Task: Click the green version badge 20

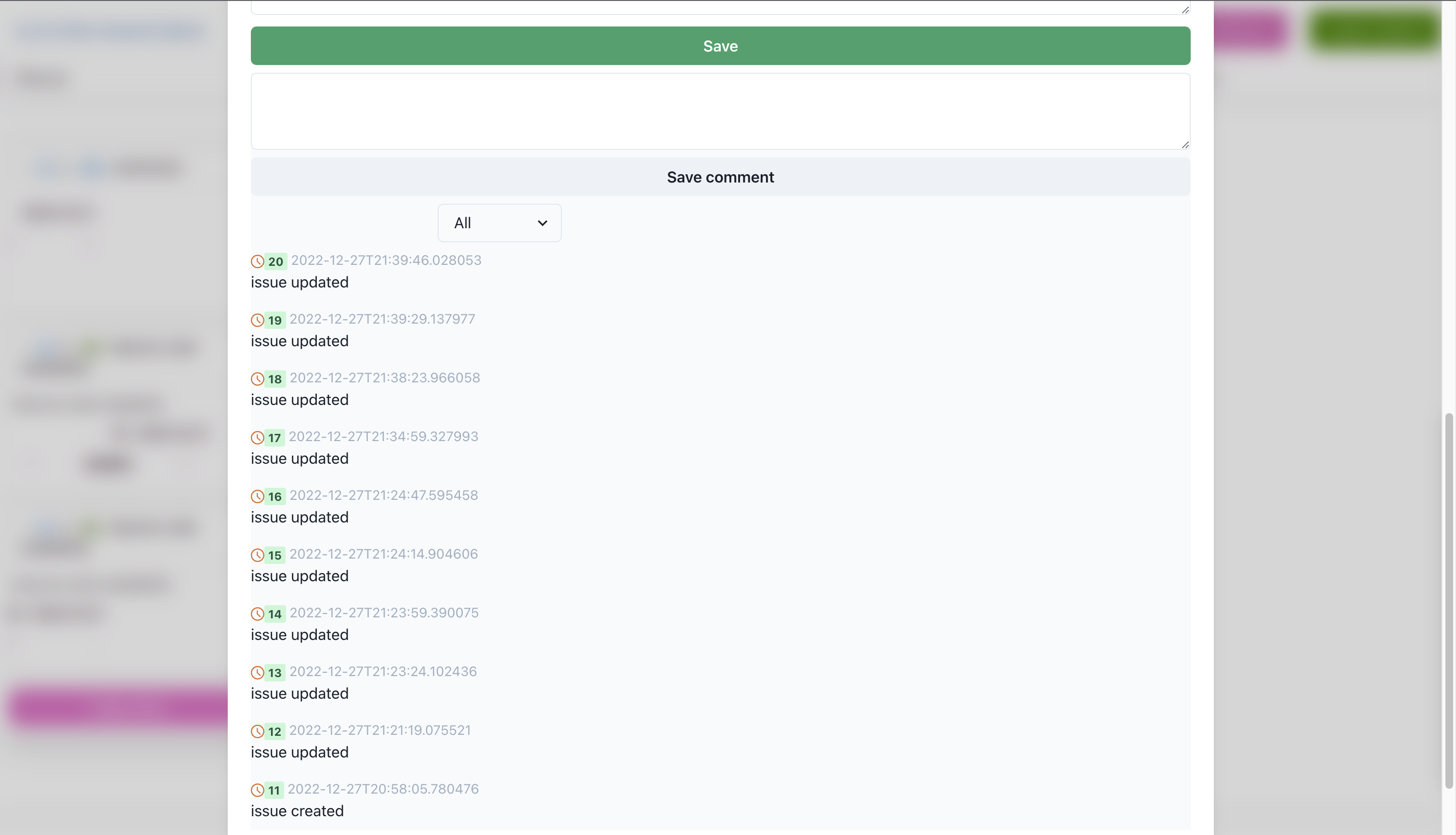Action: (276, 261)
